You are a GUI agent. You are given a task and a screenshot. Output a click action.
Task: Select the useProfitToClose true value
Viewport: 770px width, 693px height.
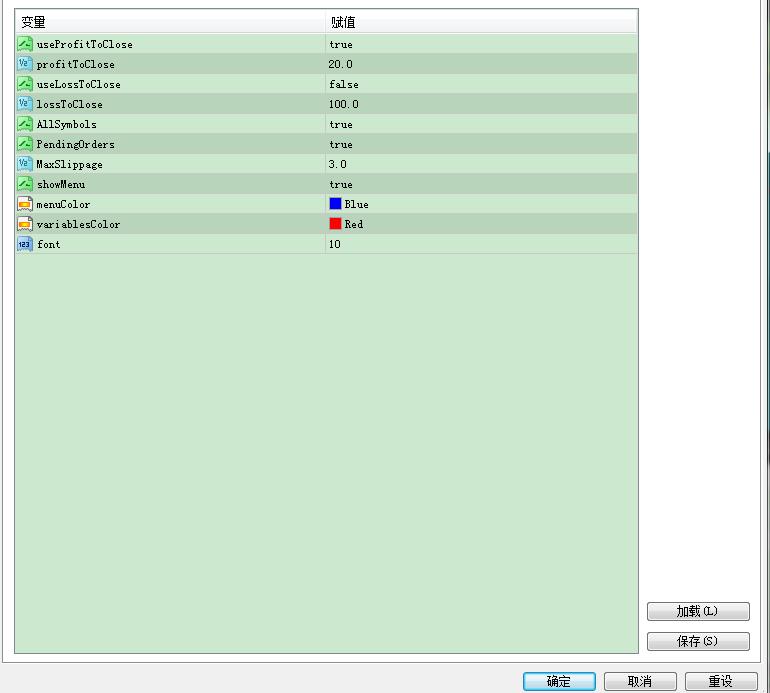341,44
